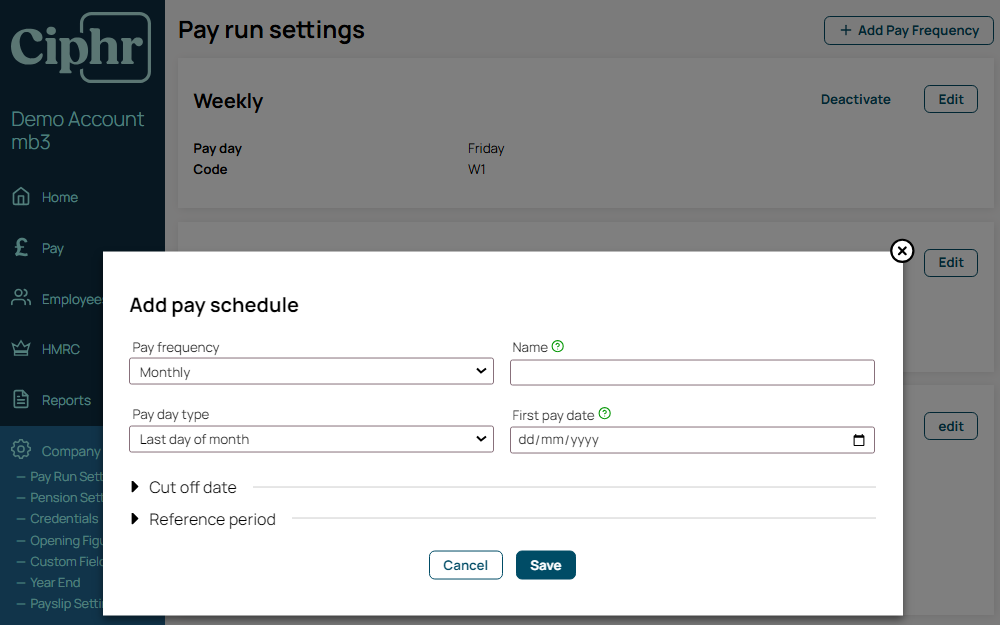This screenshot has height=625, width=1000.
Task: Open Credentials in sidebar submenu
Action: pos(64,518)
